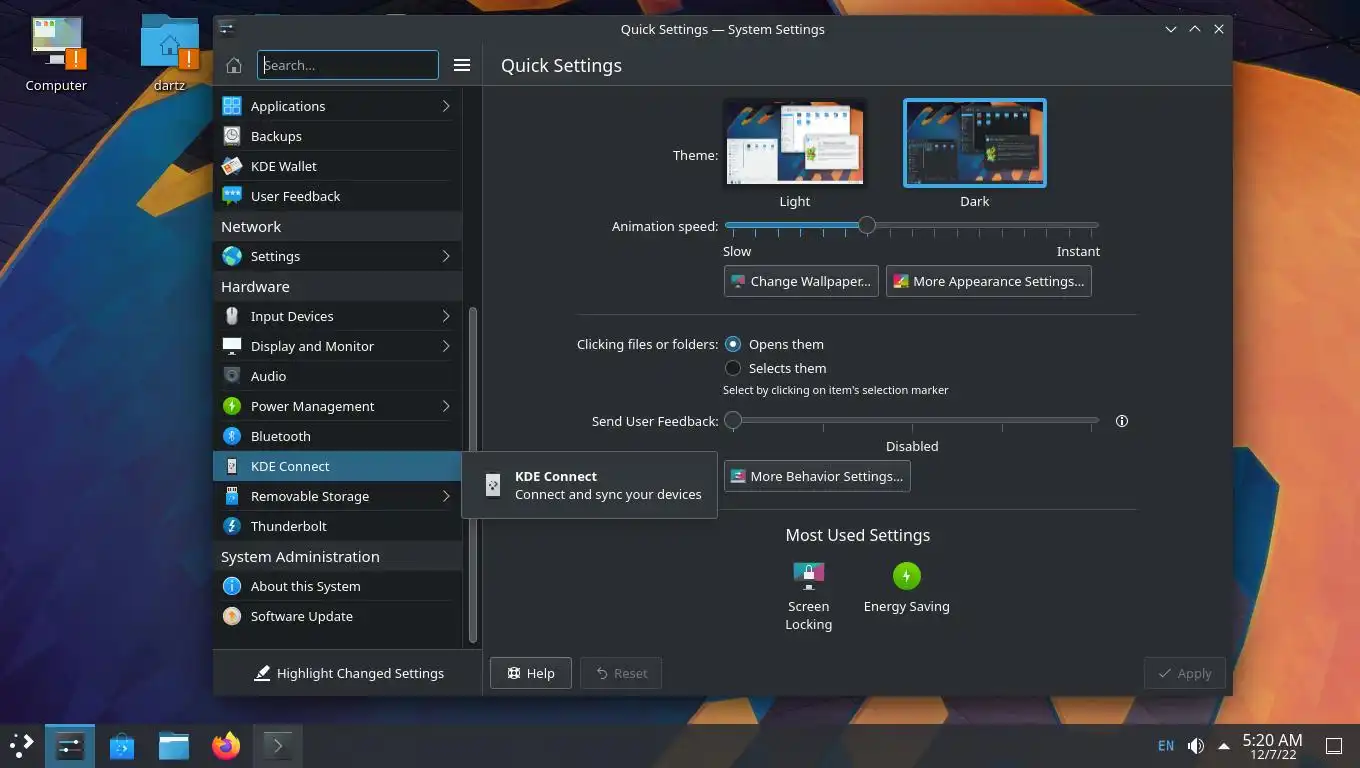Open the hamburger menu next to search
Image resolution: width=1360 pixels, height=768 pixels.
pyautogui.click(x=462, y=65)
